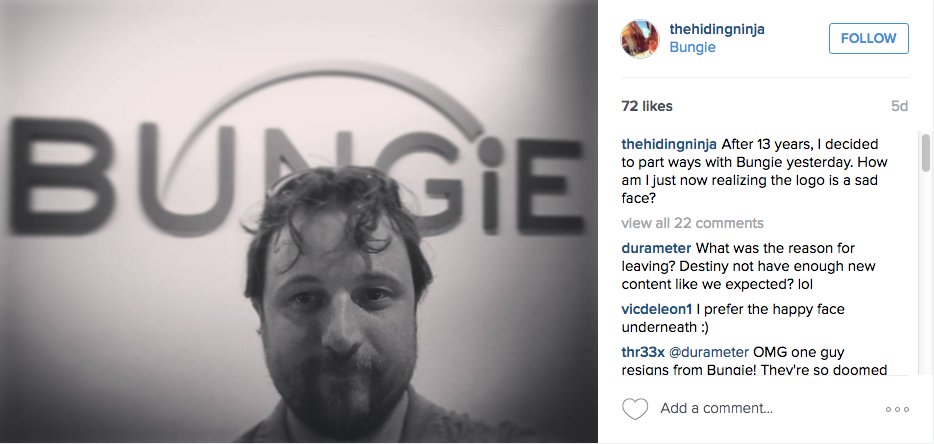Click the post caption text about leaving Bungie
Image resolution: width=934 pixels, height=444 pixels.
pyautogui.click(x=750, y=171)
